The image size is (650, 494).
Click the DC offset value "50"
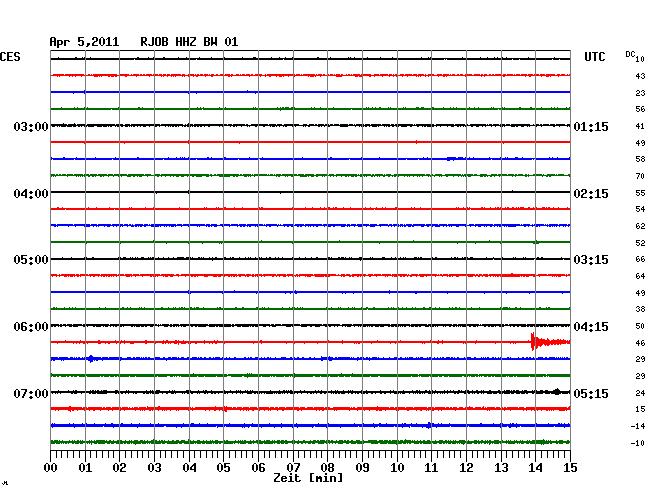click(640, 326)
